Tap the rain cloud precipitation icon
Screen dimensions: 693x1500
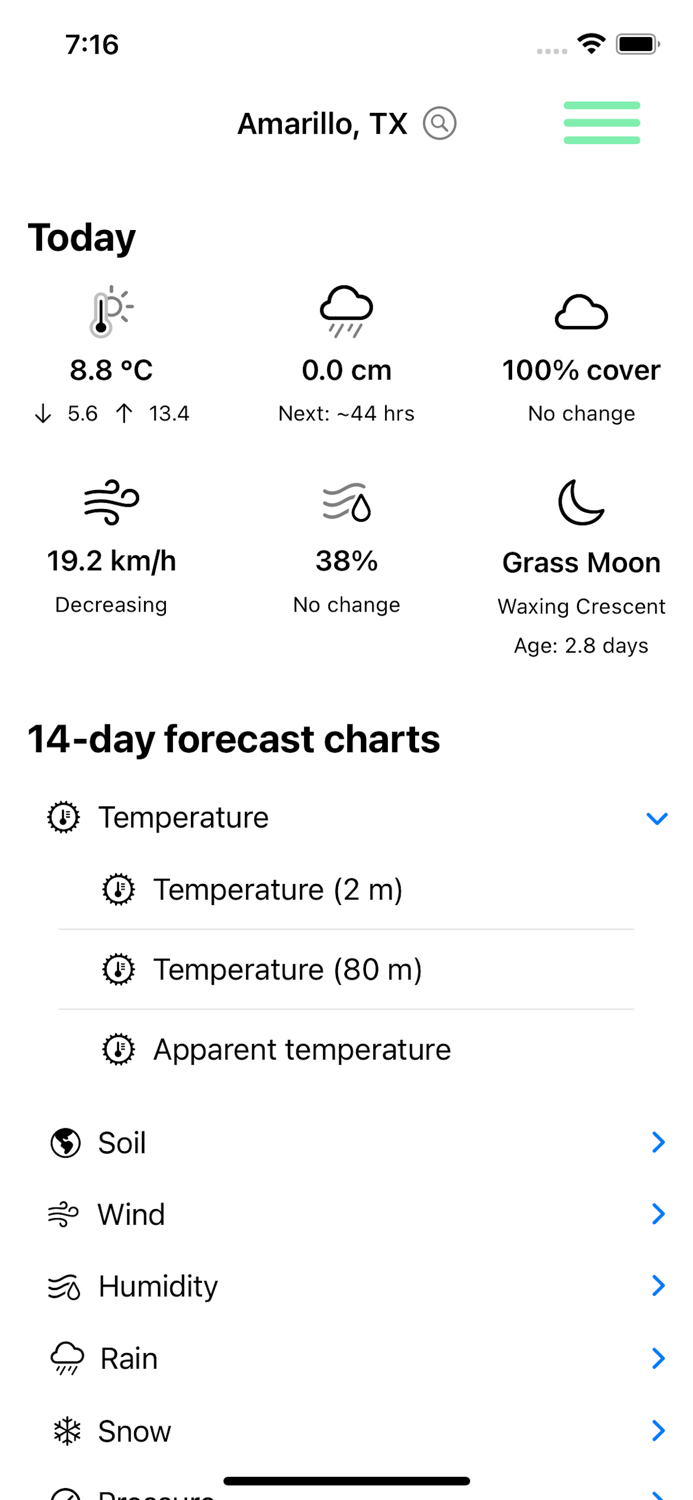pyautogui.click(x=346, y=309)
